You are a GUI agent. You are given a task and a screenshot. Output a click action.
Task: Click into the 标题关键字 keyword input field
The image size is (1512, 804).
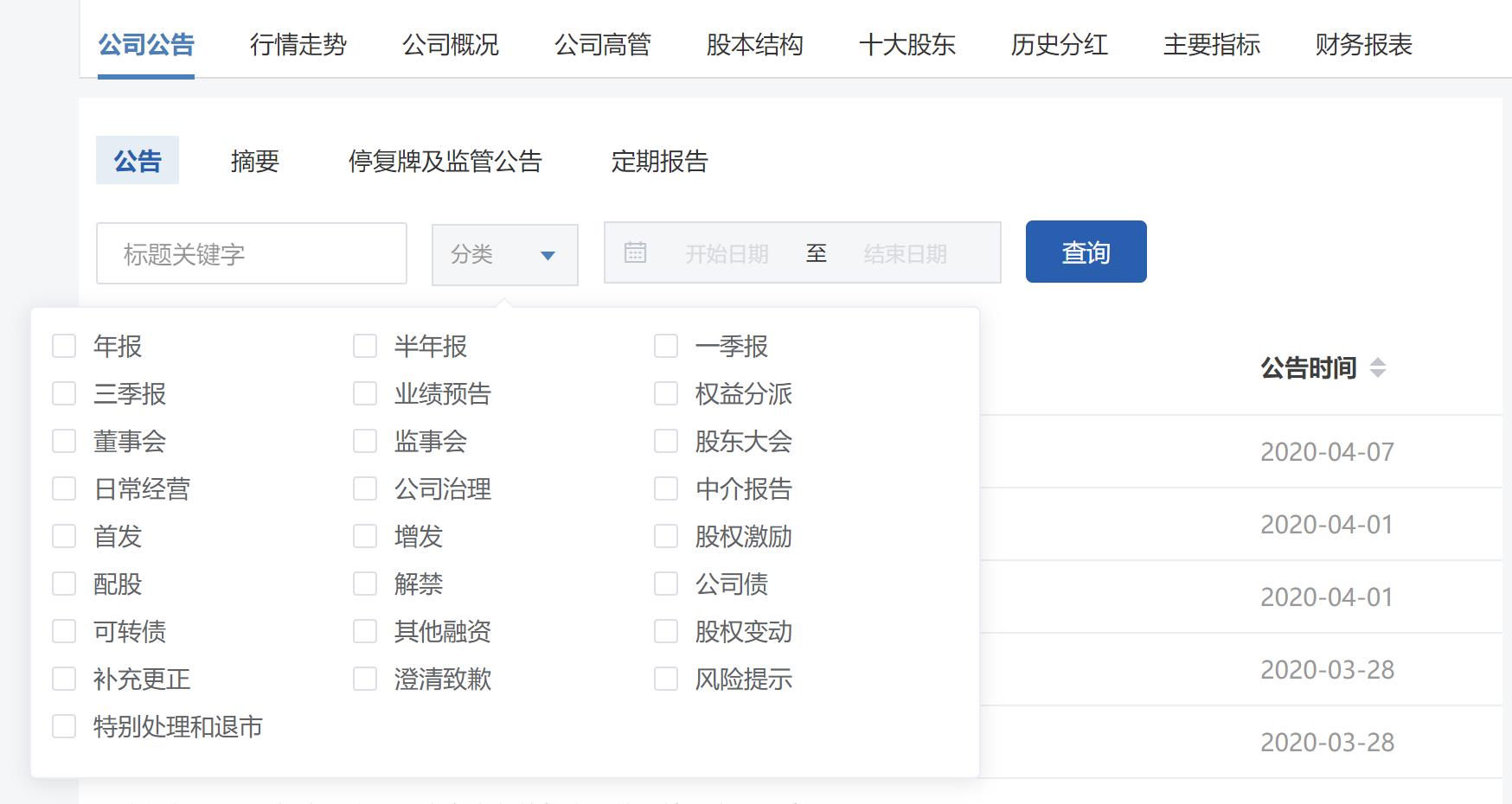click(251, 253)
